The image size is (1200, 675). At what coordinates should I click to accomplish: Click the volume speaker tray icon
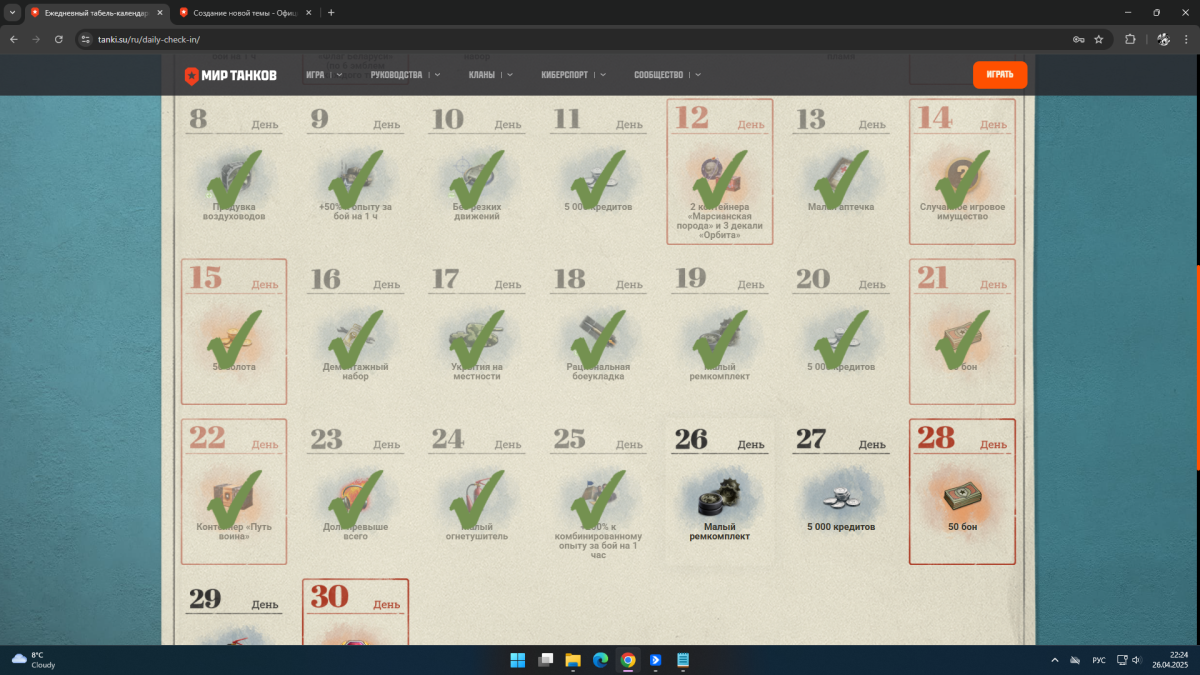click(1136, 660)
